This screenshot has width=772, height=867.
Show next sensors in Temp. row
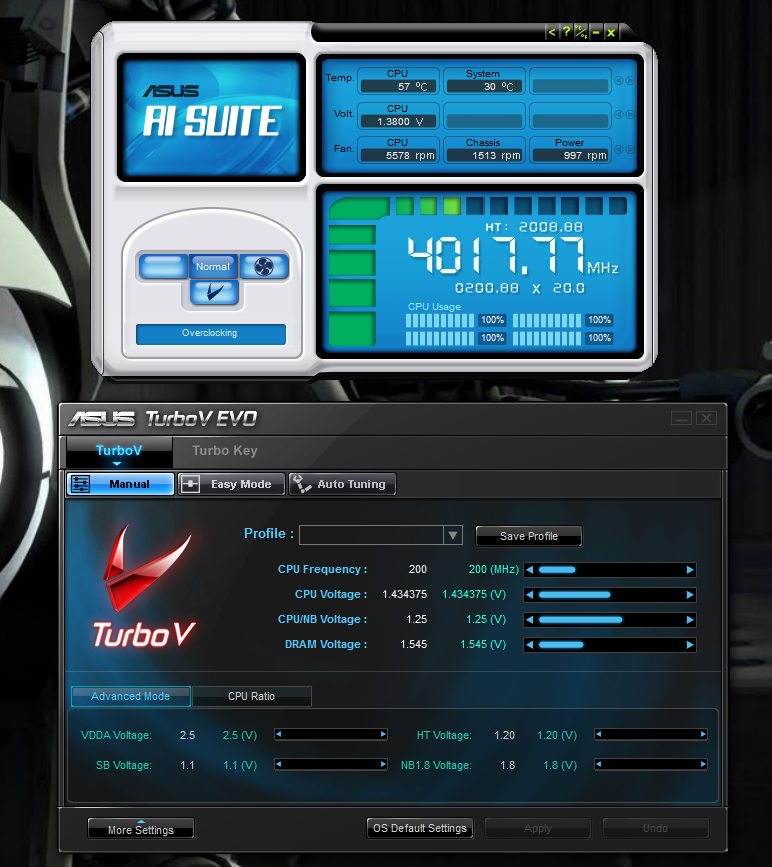click(630, 80)
